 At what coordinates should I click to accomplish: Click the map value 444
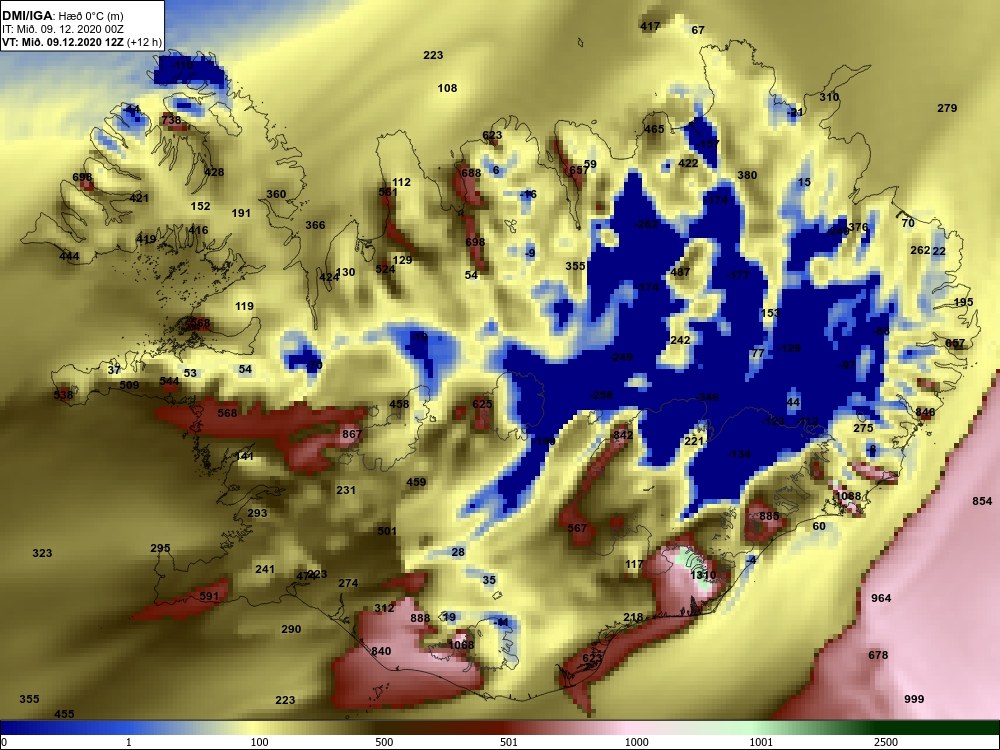(70, 256)
